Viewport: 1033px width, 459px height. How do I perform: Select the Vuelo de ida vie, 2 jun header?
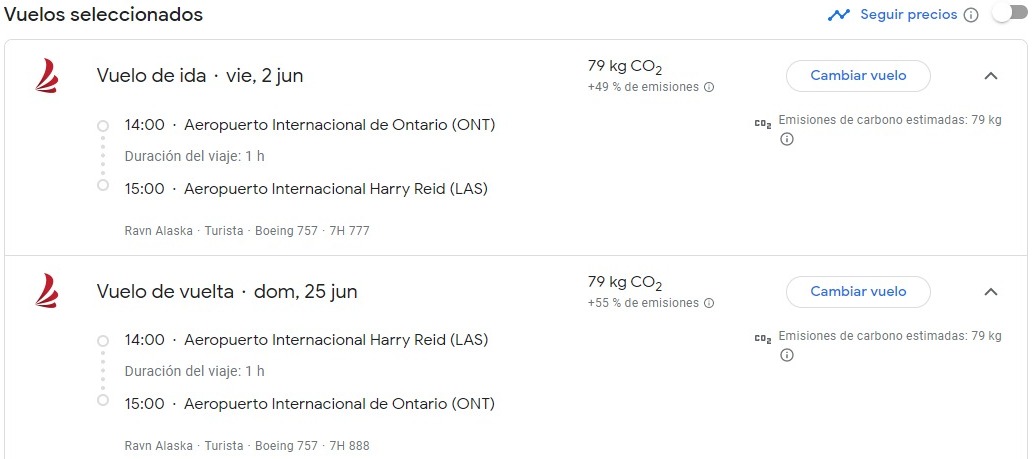[200, 76]
